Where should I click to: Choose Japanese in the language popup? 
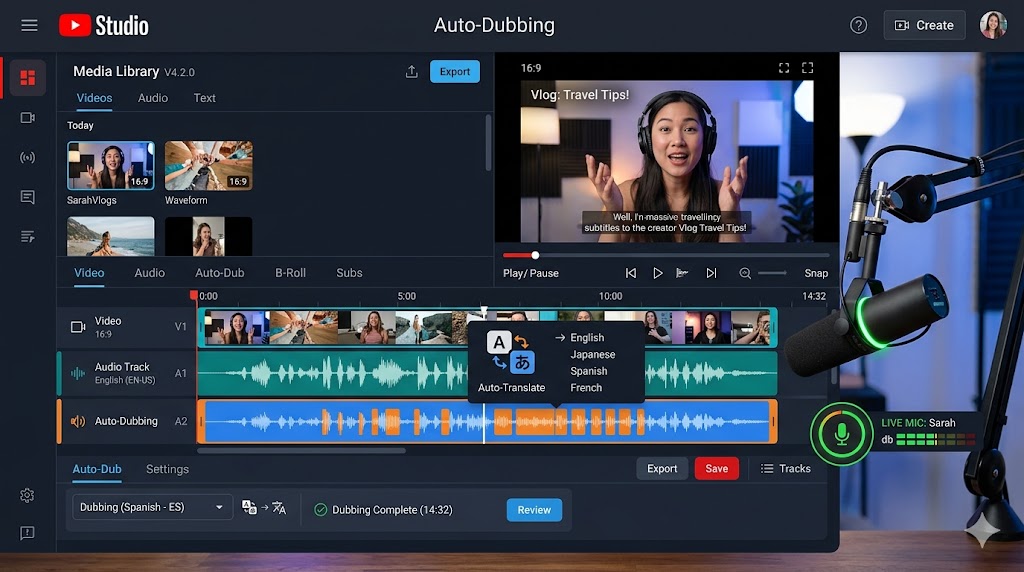click(593, 355)
